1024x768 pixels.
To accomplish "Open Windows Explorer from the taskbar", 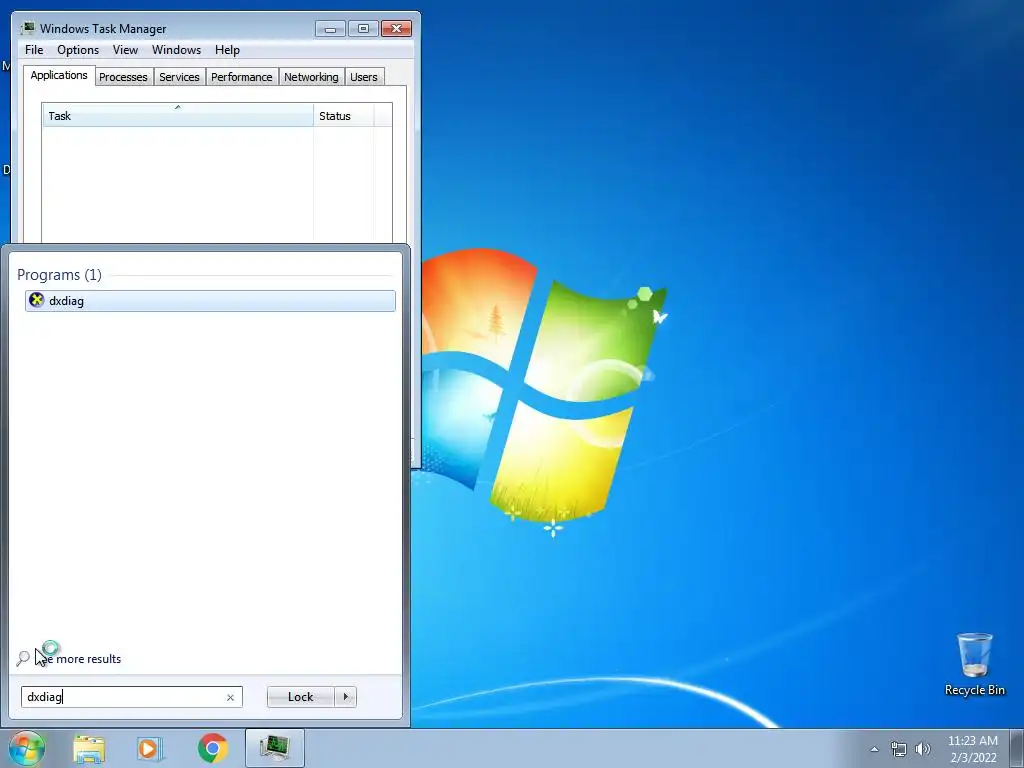I will (x=89, y=748).
